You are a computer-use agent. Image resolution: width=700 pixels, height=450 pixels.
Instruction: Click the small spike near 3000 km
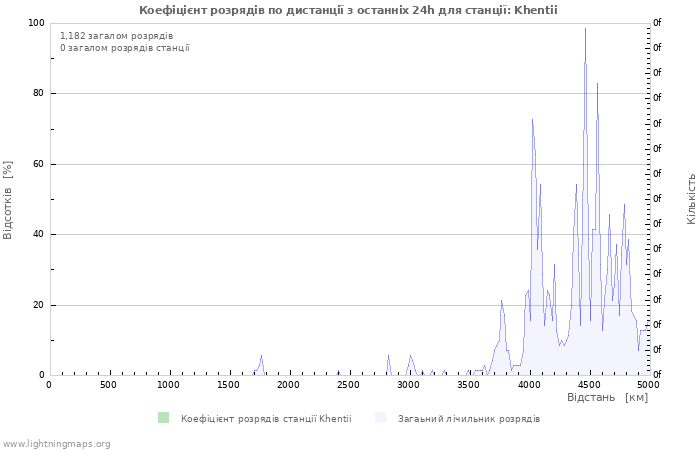[x=410, y=357]
